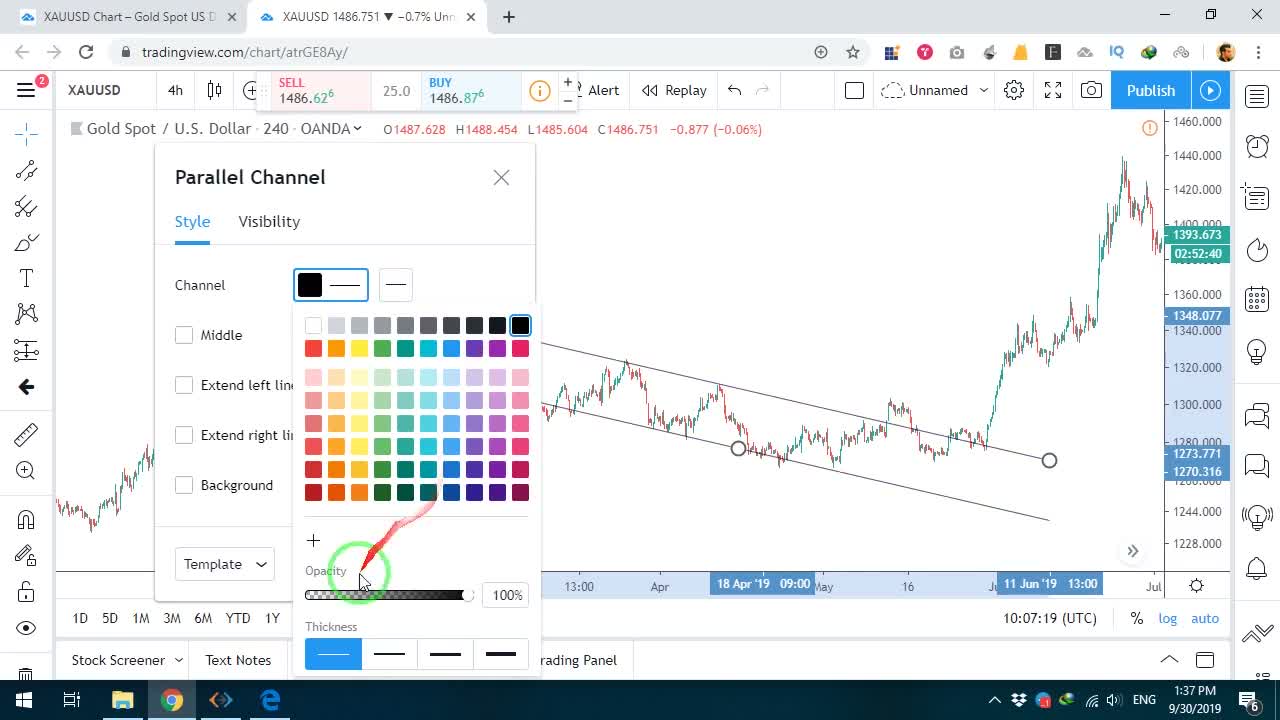Open the Gann and Fibonacci tools
Image resolution: width=1280 pixels, height=720 pixels.
26,207
